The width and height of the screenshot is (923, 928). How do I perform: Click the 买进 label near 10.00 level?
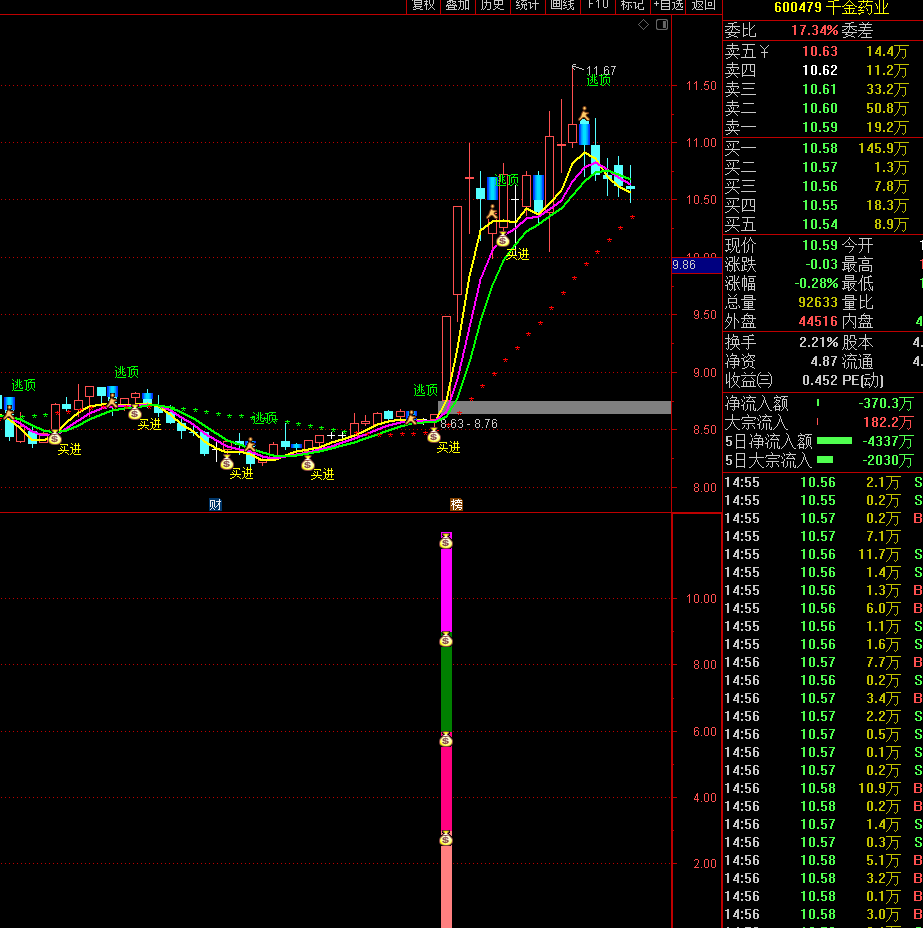(518, 254)
